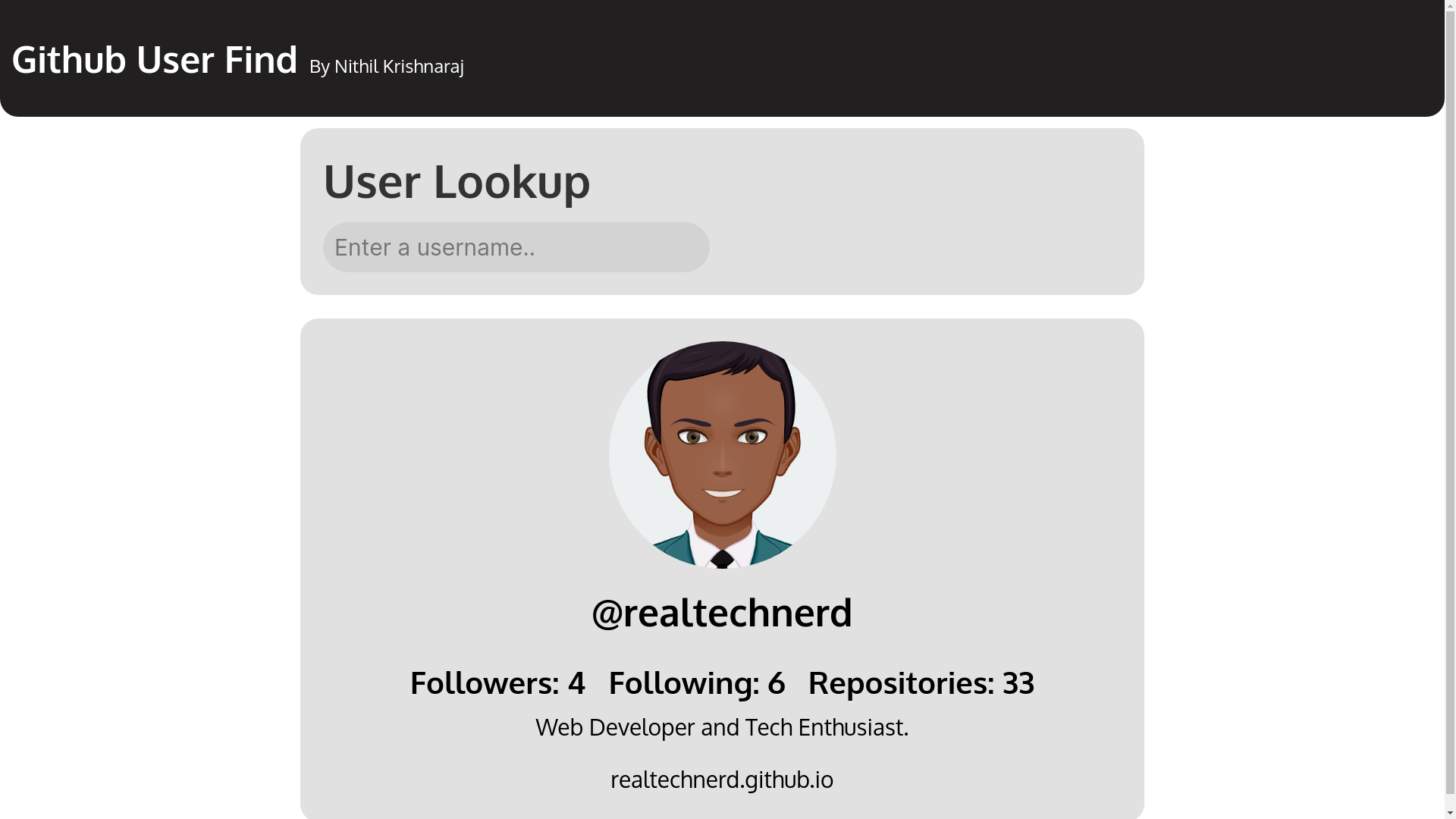Select the Followers: 4 stat
This screenshot has height=819, width=1456.
click(497, 682)
